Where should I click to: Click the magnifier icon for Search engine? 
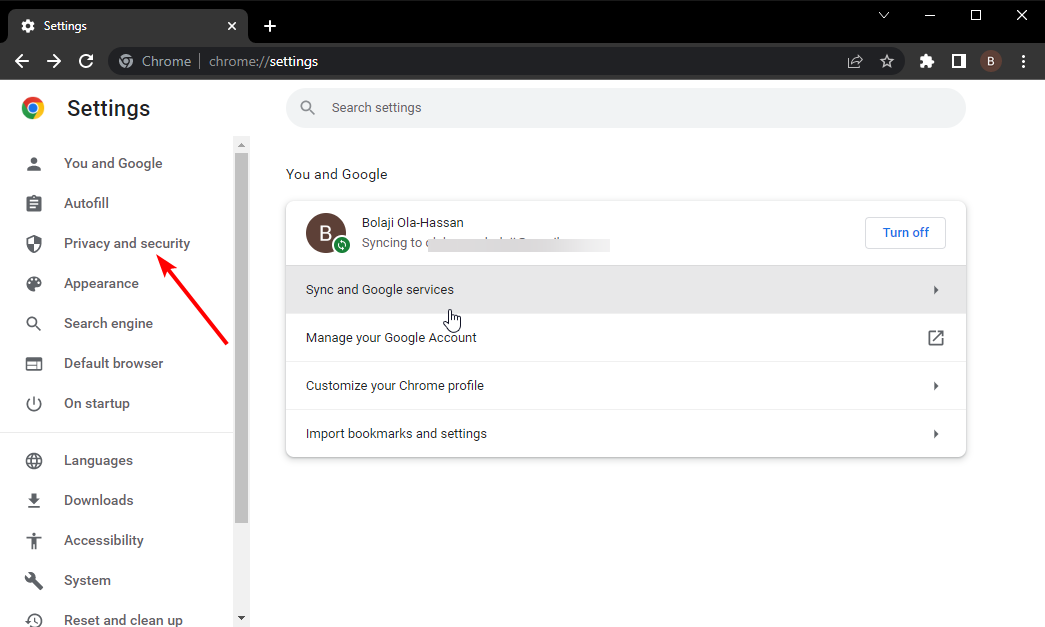tap(34, 323)
